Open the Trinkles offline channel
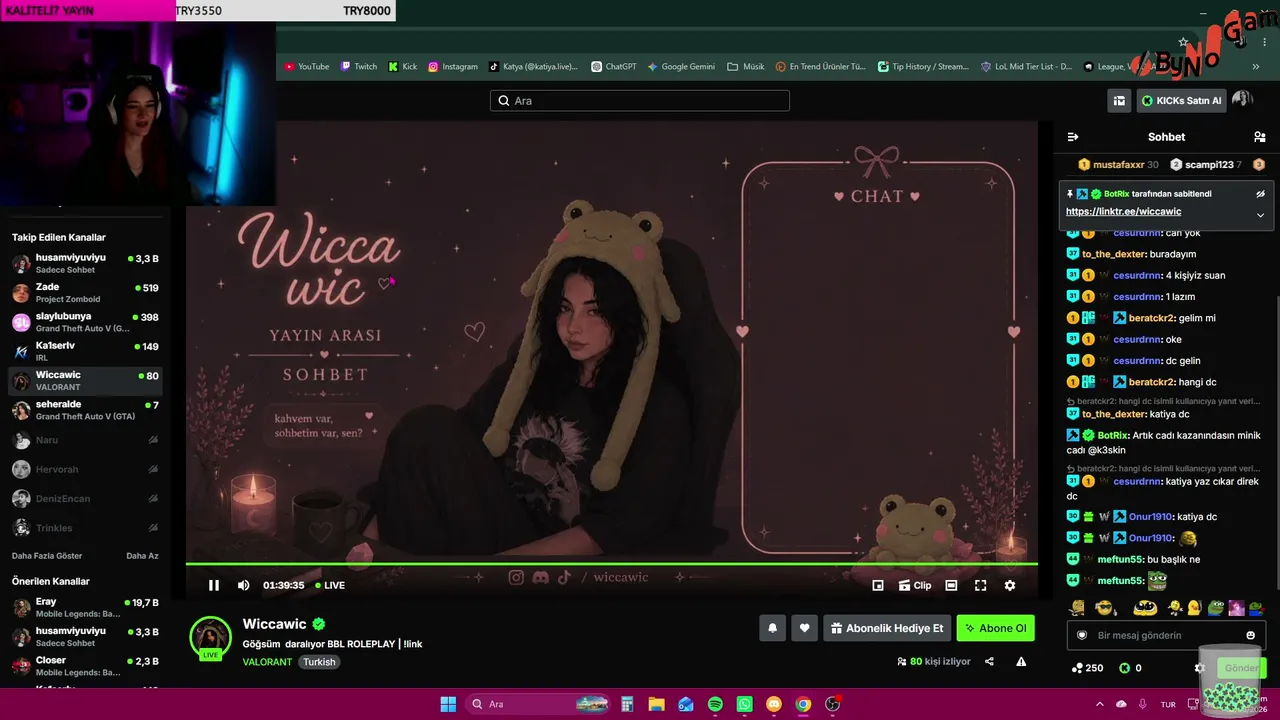The image size is (1280, 720). point(85,528)
